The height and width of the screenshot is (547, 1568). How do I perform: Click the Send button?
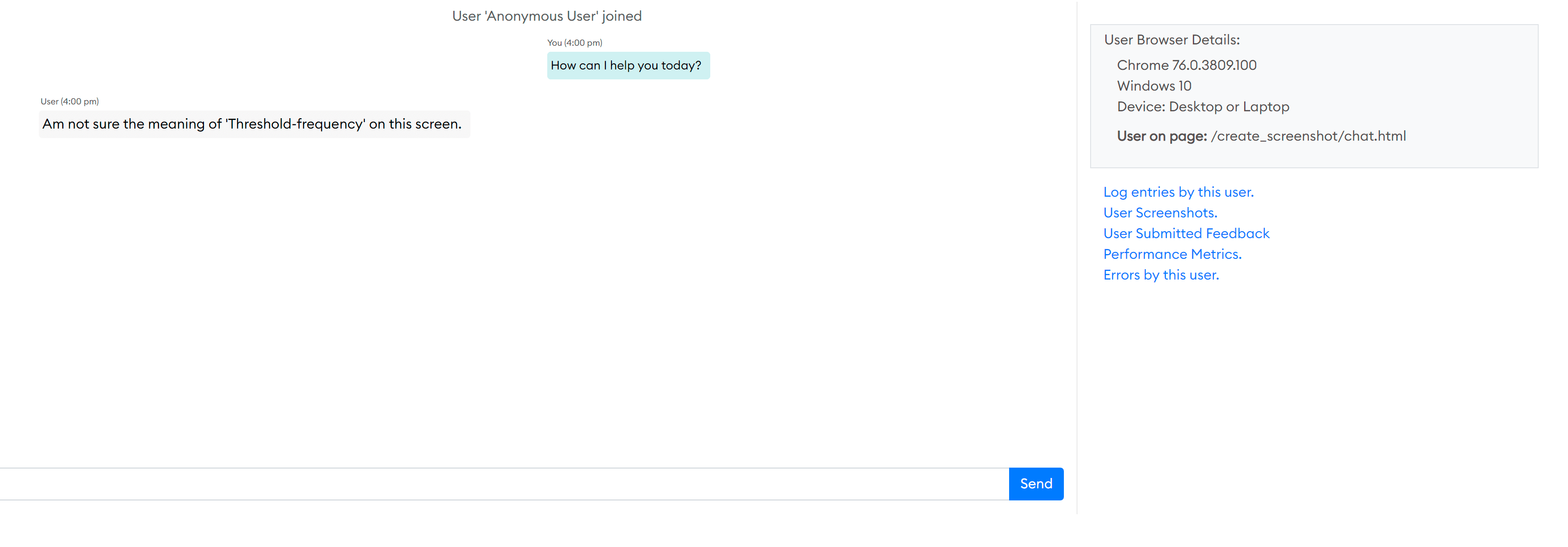[1035, 483]
